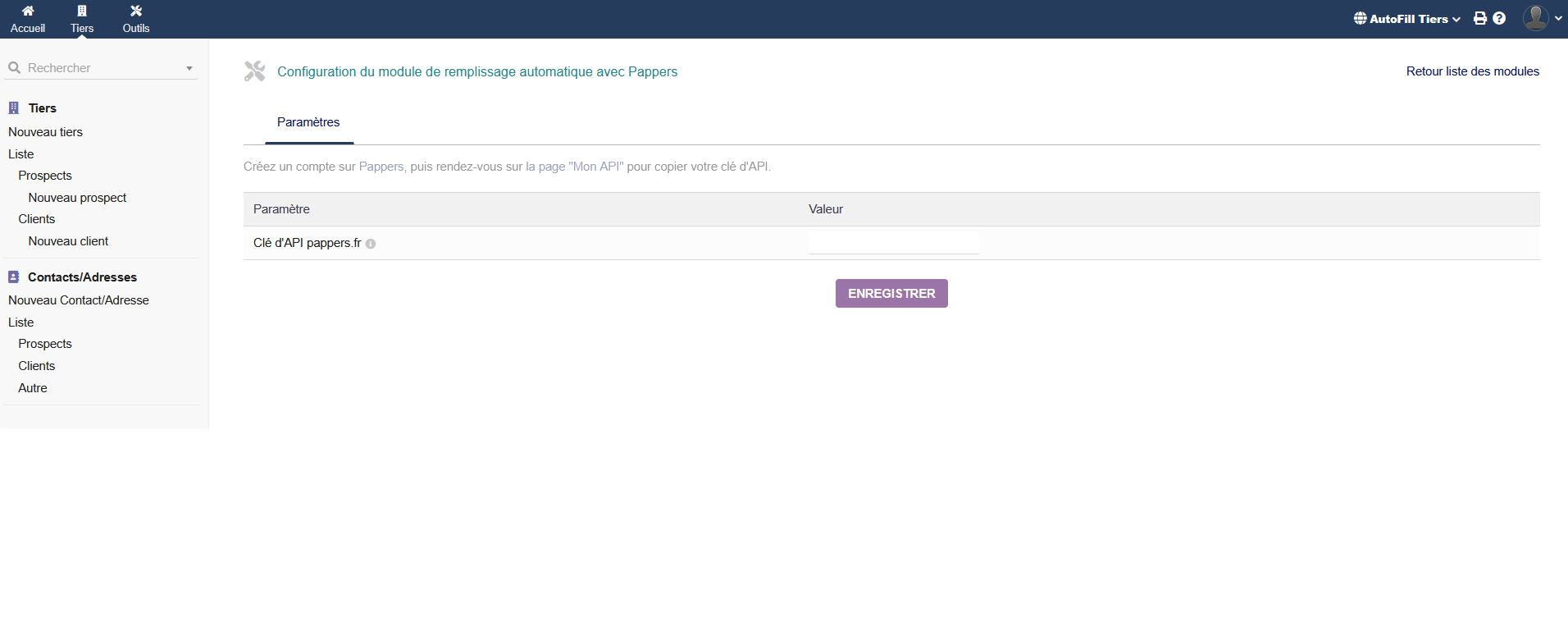Open the Pappers link in description
The width and height of the screenshot is (1568, 622).
(381, 167)
